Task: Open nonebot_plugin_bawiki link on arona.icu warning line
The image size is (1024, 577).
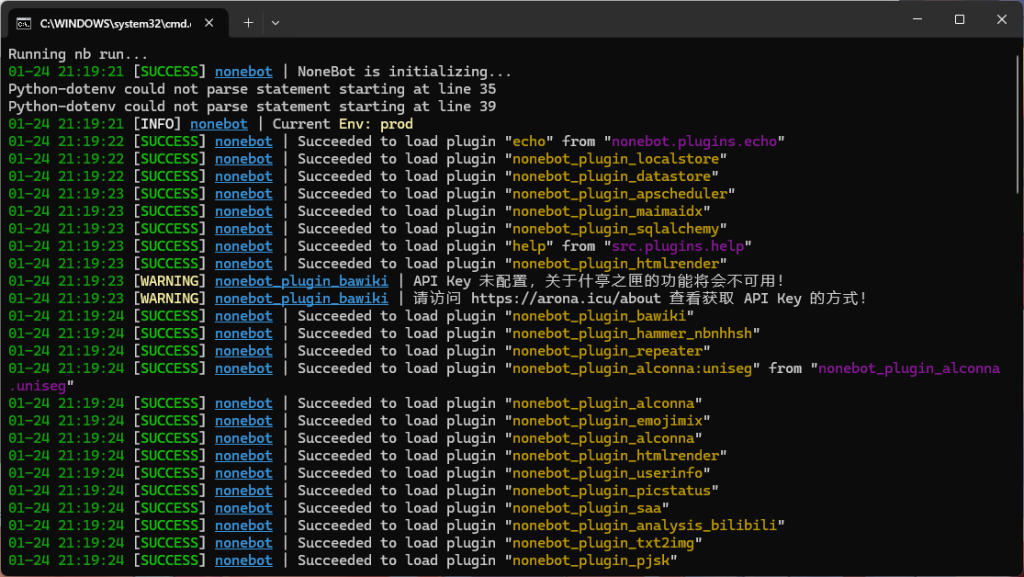Action: (301, 298)
